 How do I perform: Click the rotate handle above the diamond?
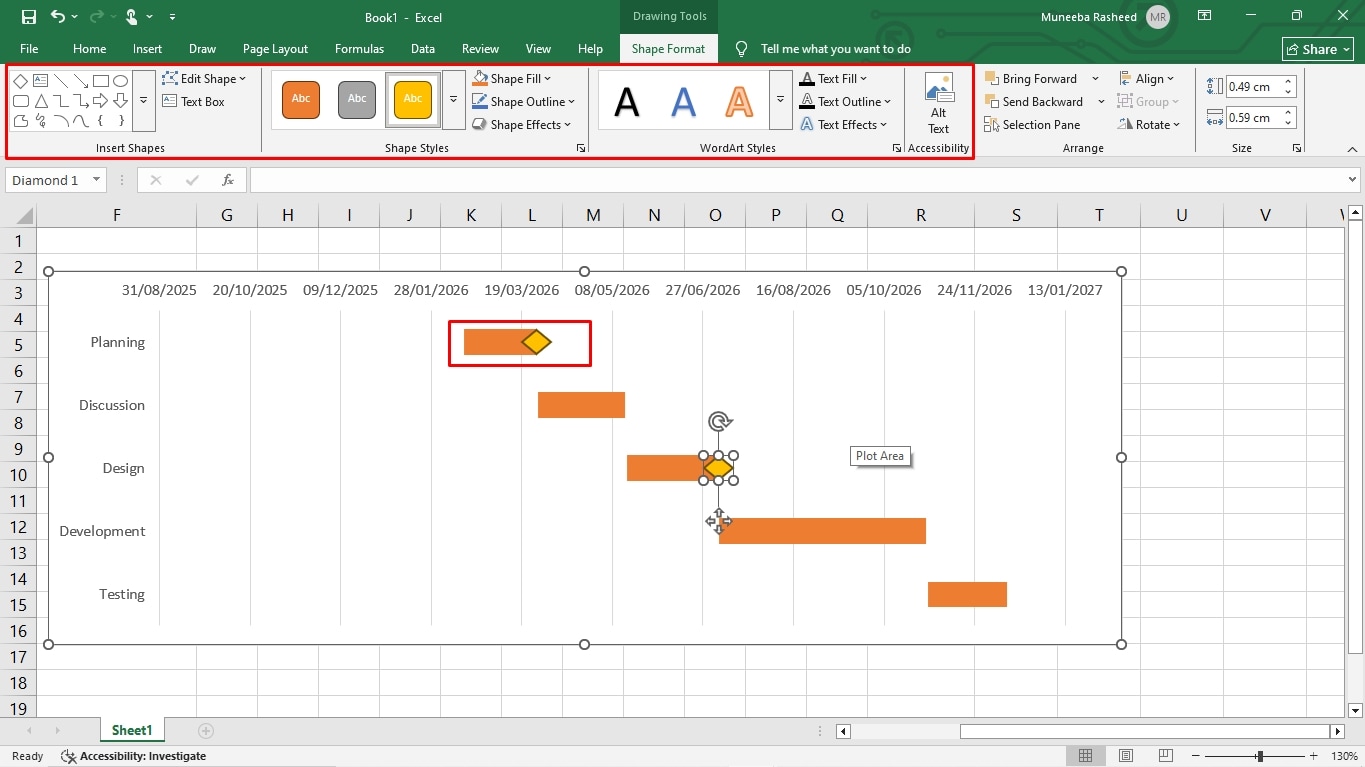click(718, 421)
